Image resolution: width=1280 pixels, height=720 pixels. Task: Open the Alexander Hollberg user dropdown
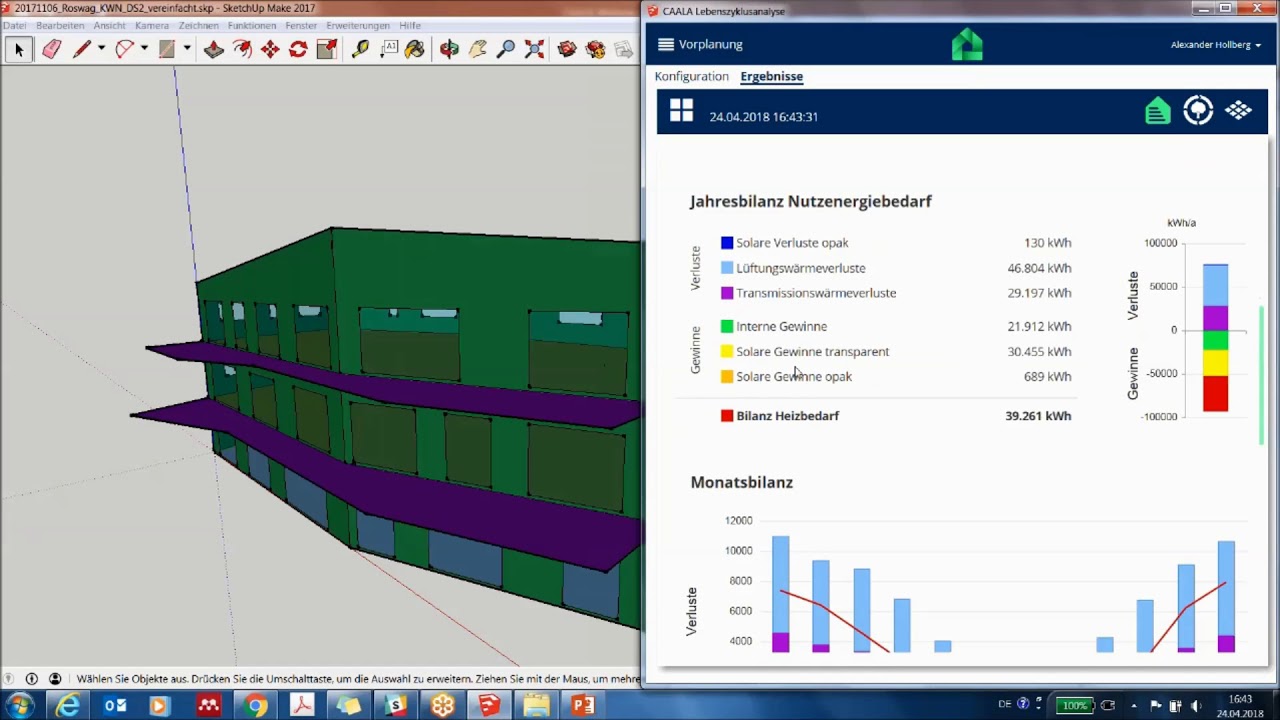[1215, 45]
